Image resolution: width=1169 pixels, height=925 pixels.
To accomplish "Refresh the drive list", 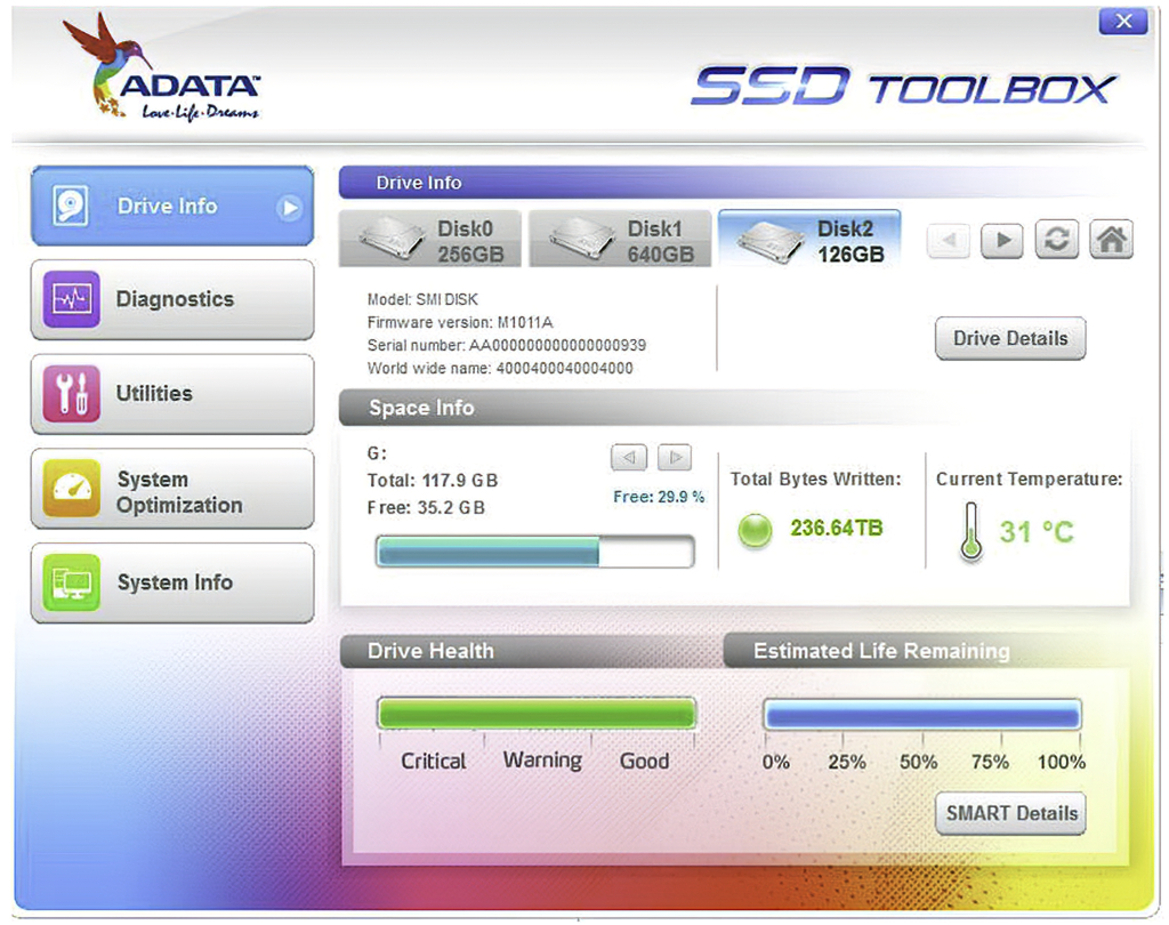I will (1056, 239).
